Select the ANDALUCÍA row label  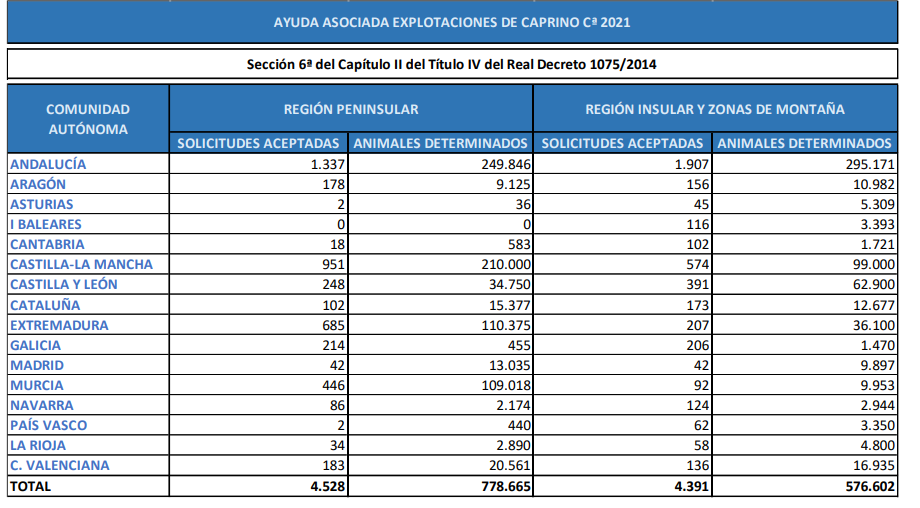tap(48, 164)
